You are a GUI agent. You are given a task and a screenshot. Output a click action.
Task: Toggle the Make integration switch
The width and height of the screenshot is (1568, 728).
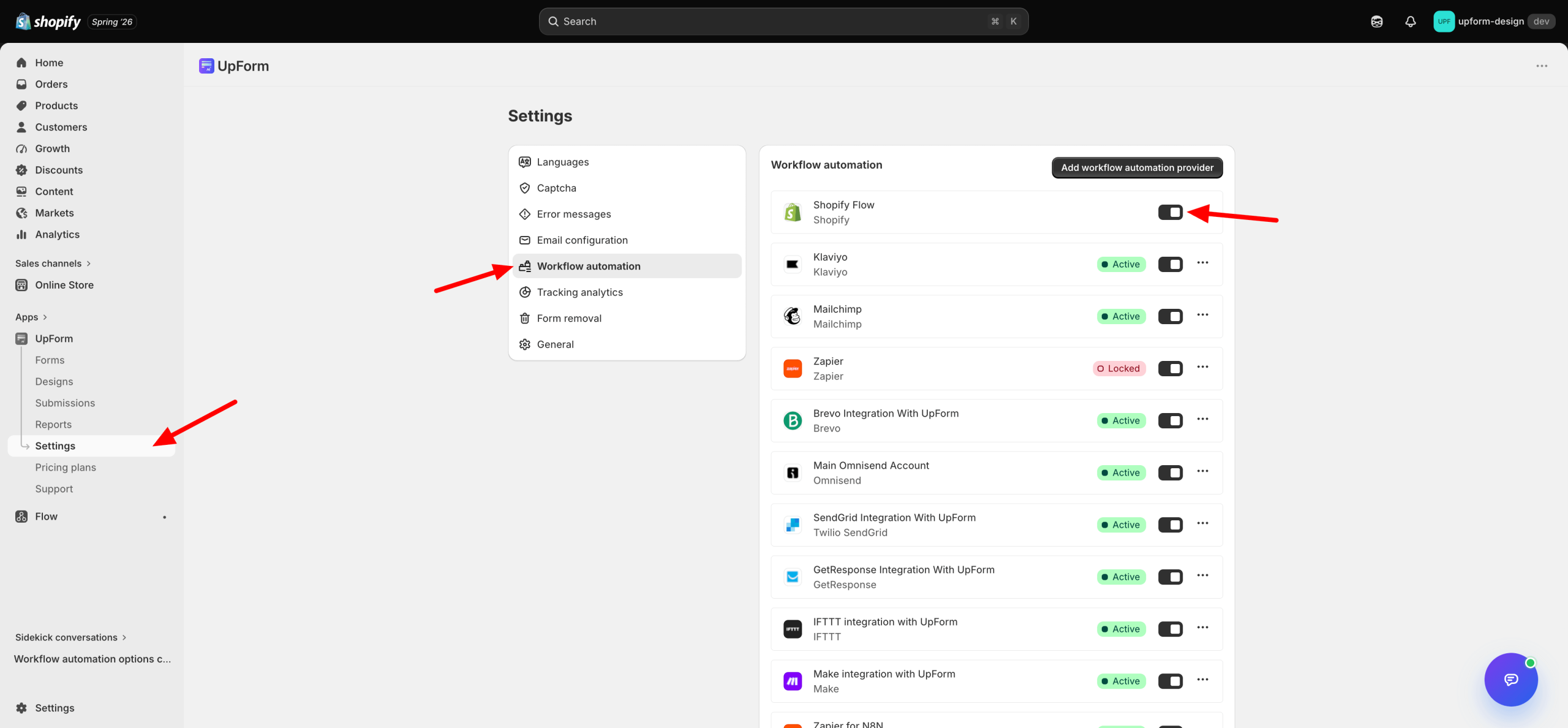(x=1170, y=681)
